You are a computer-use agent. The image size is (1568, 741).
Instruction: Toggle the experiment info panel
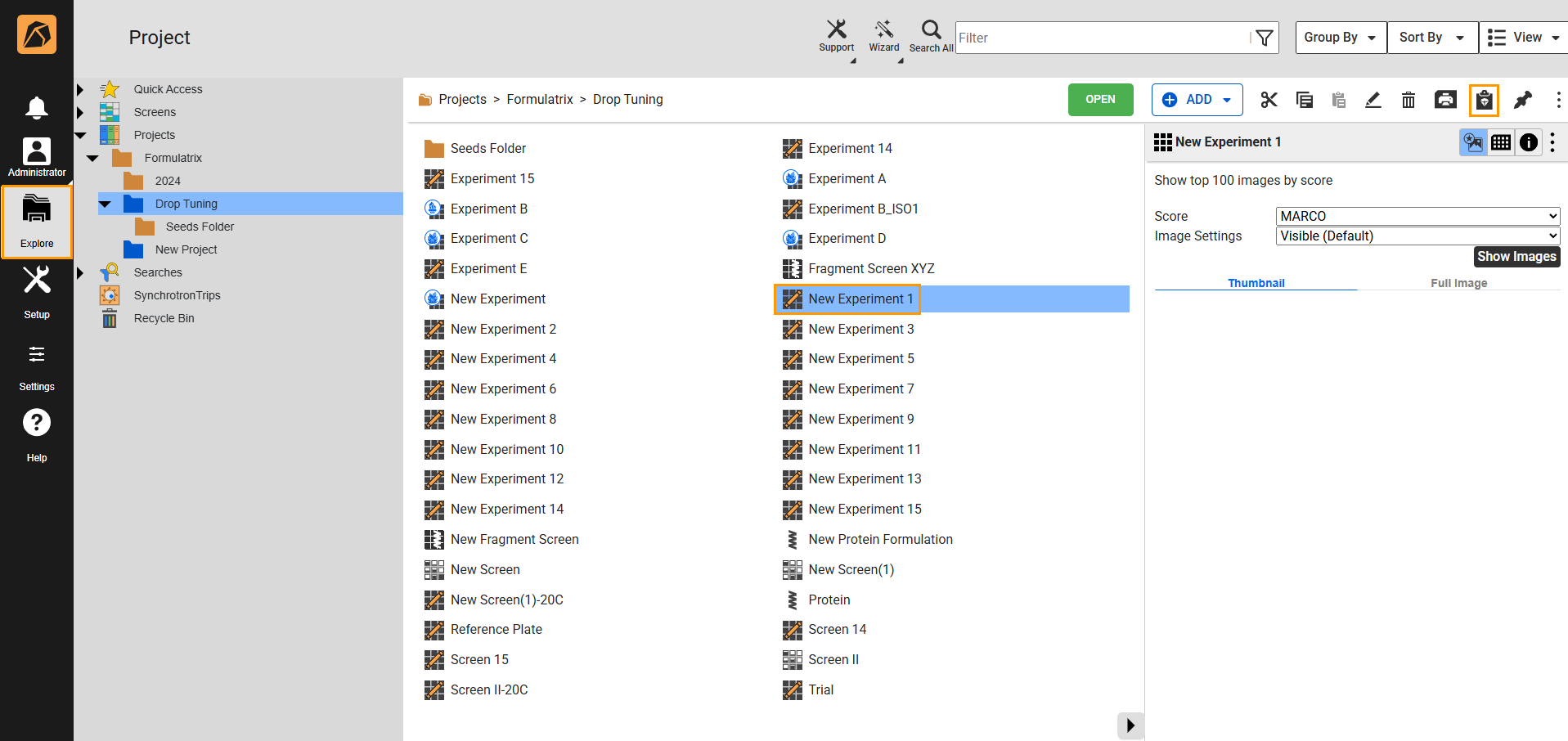tap(1528, 142)
